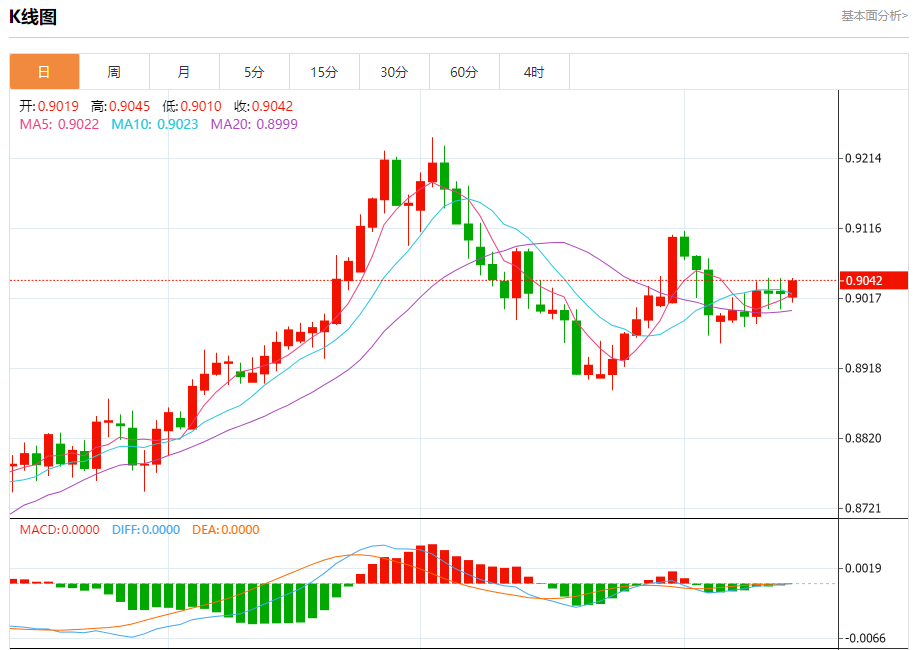Select the 日 daily chart tab

point(44,72)
